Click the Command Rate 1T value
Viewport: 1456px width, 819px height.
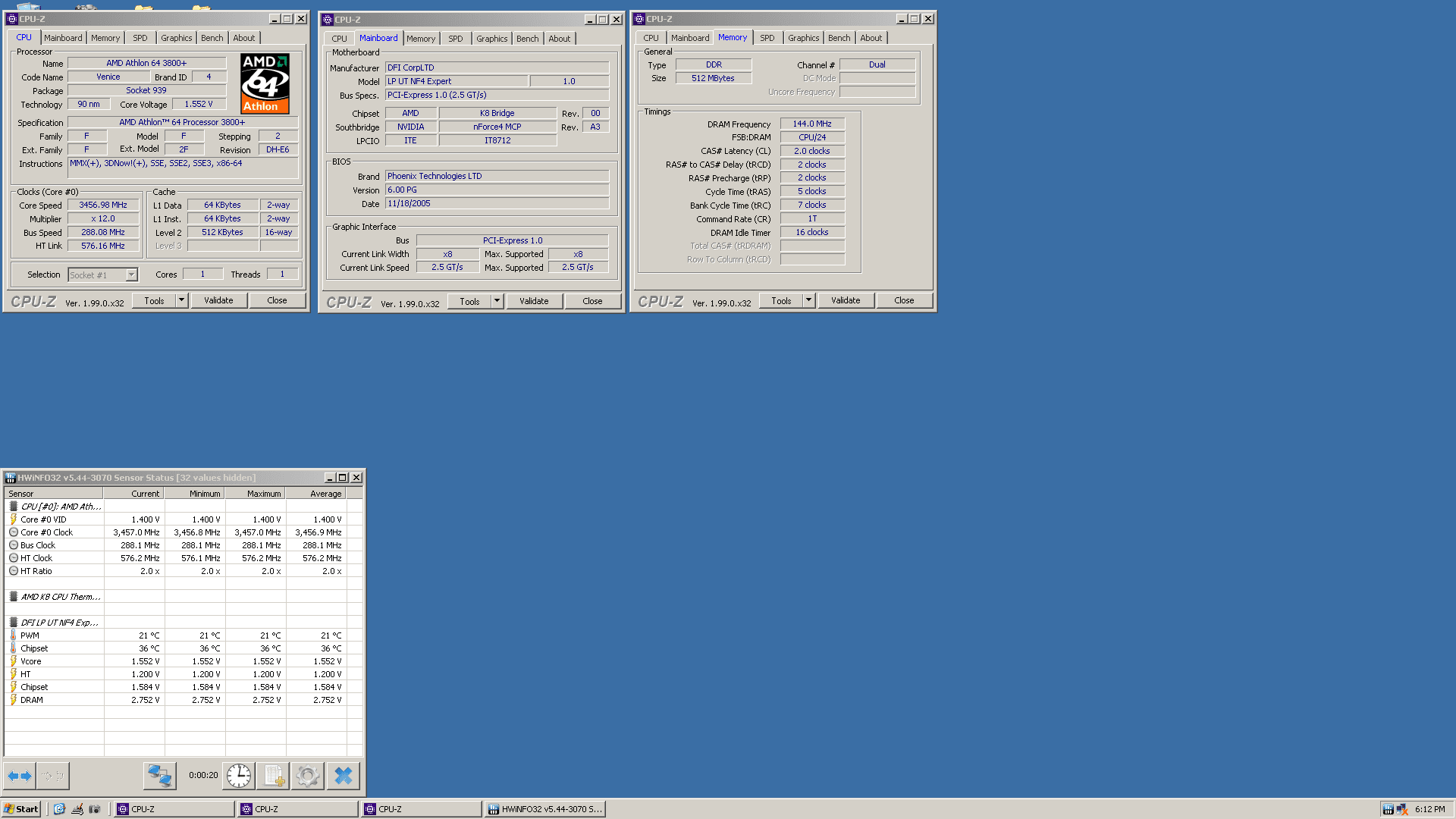(x=812, y=218)
